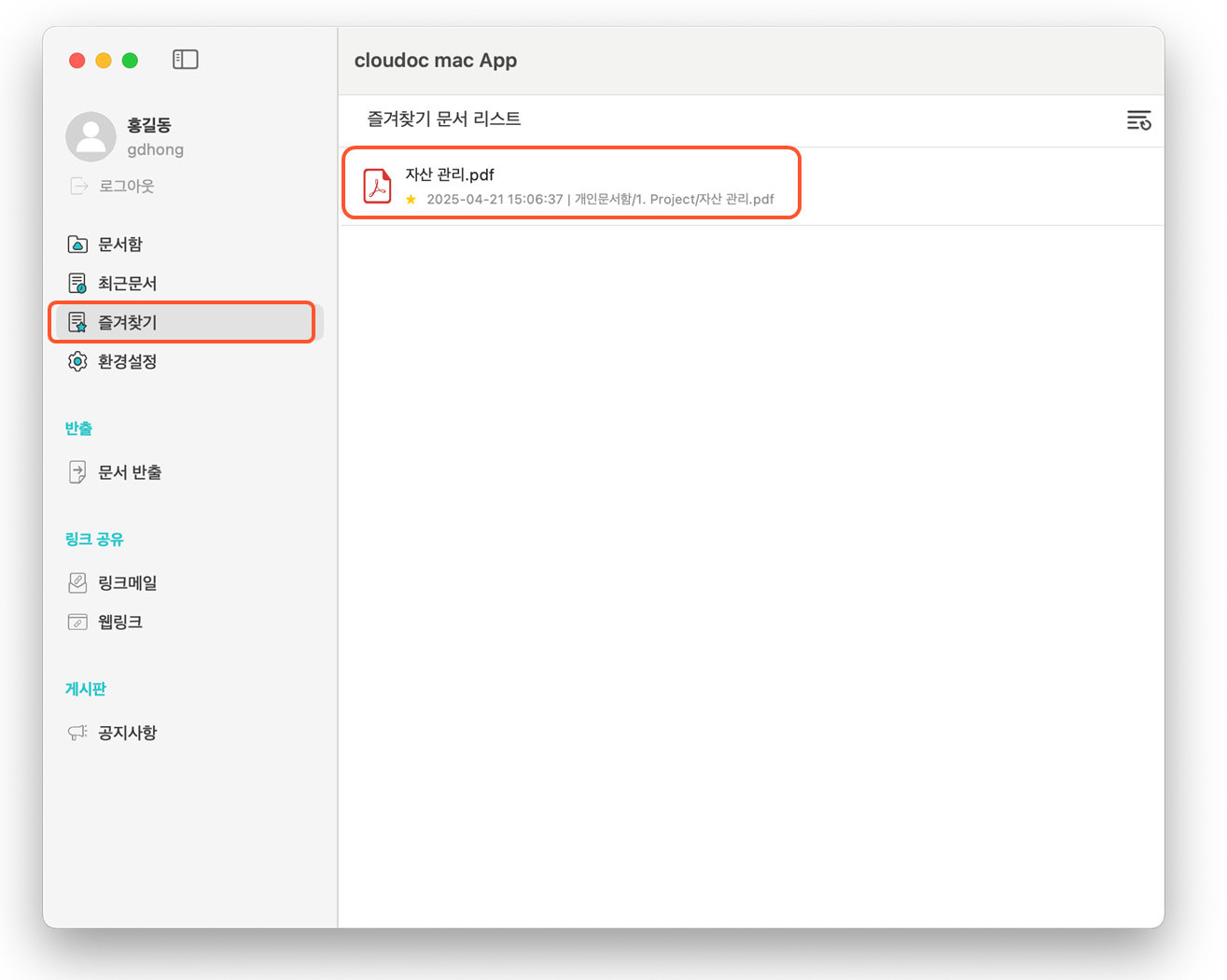Open the 공지사항 label
The width and height of the screenshot is (1227, 980).
click(128, 734)
